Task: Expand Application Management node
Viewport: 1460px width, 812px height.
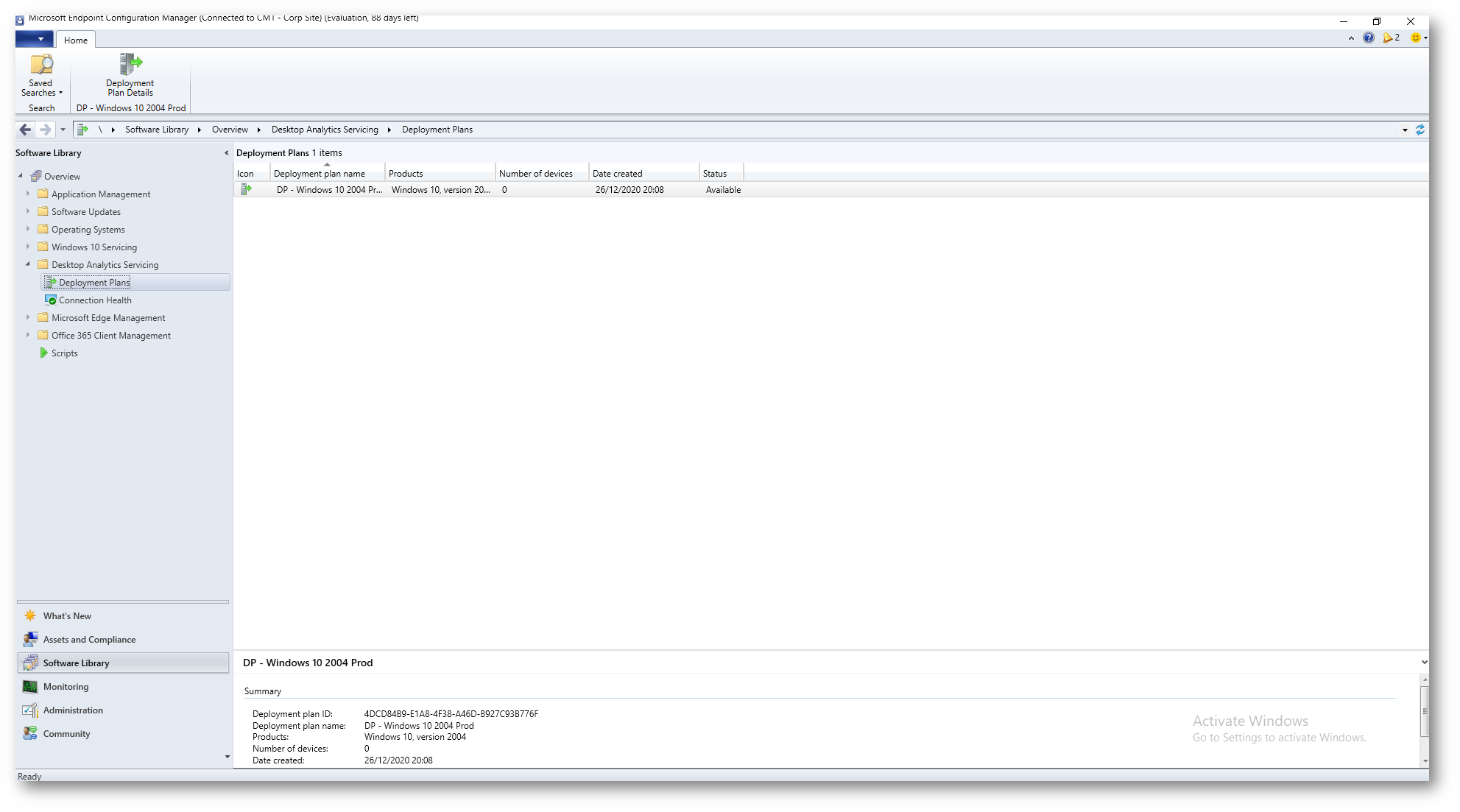Action: 28,194
